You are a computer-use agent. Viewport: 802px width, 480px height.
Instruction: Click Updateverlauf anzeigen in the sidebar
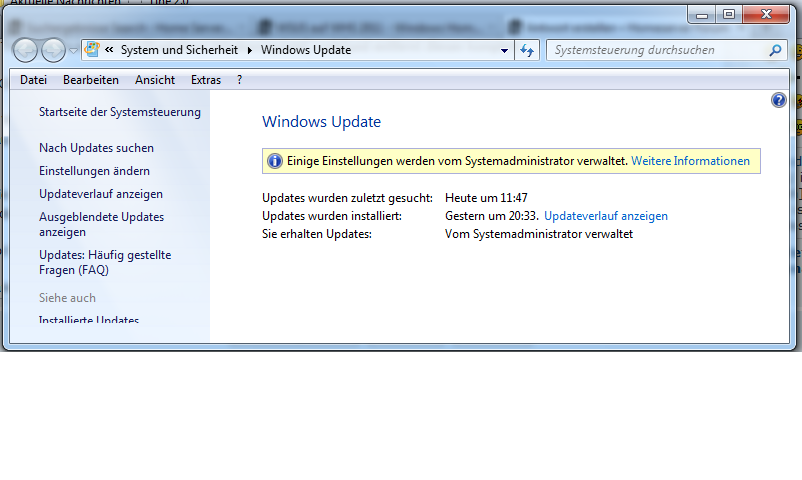tap(101, 194)
